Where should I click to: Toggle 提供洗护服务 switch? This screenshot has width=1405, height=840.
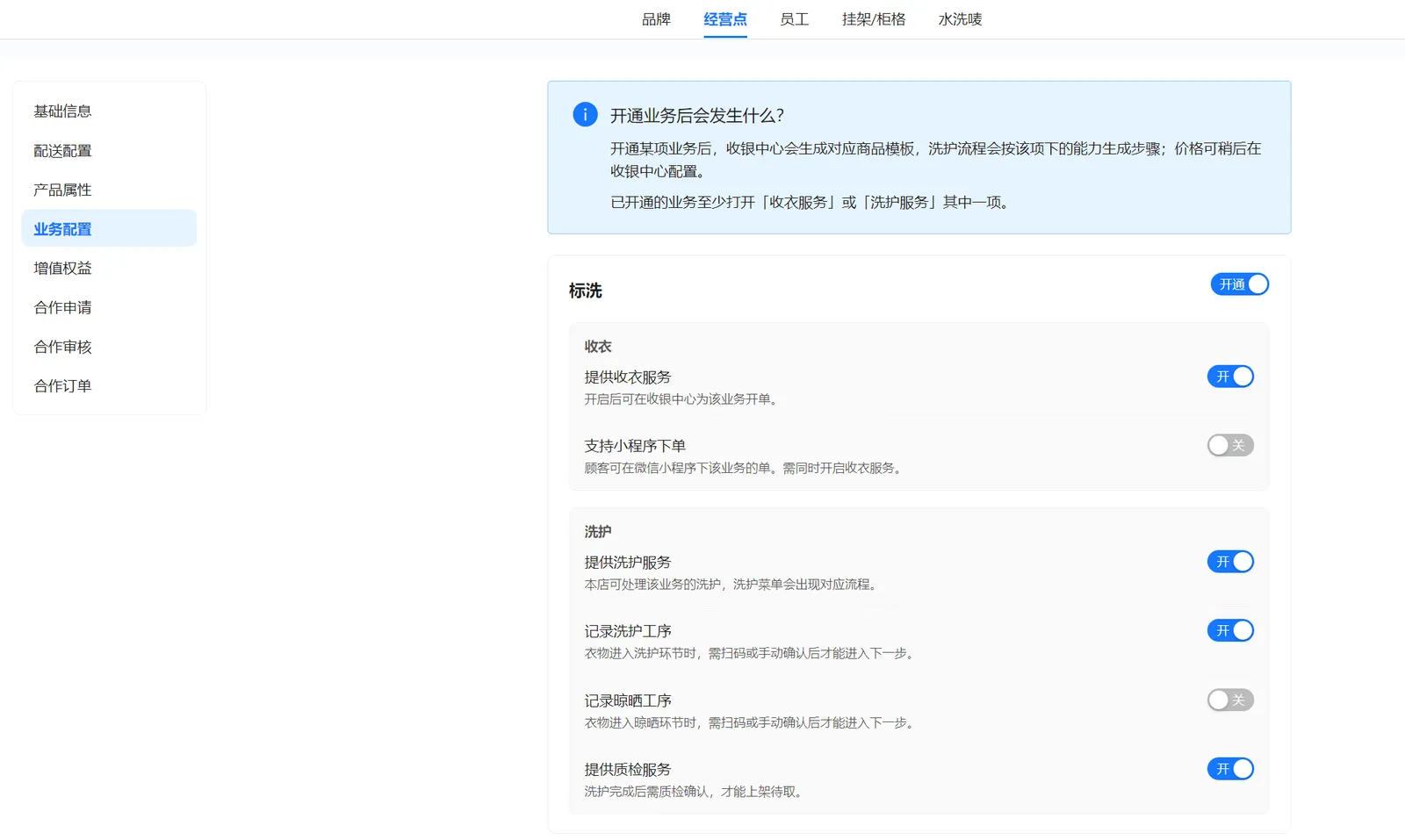(1230, 562)
